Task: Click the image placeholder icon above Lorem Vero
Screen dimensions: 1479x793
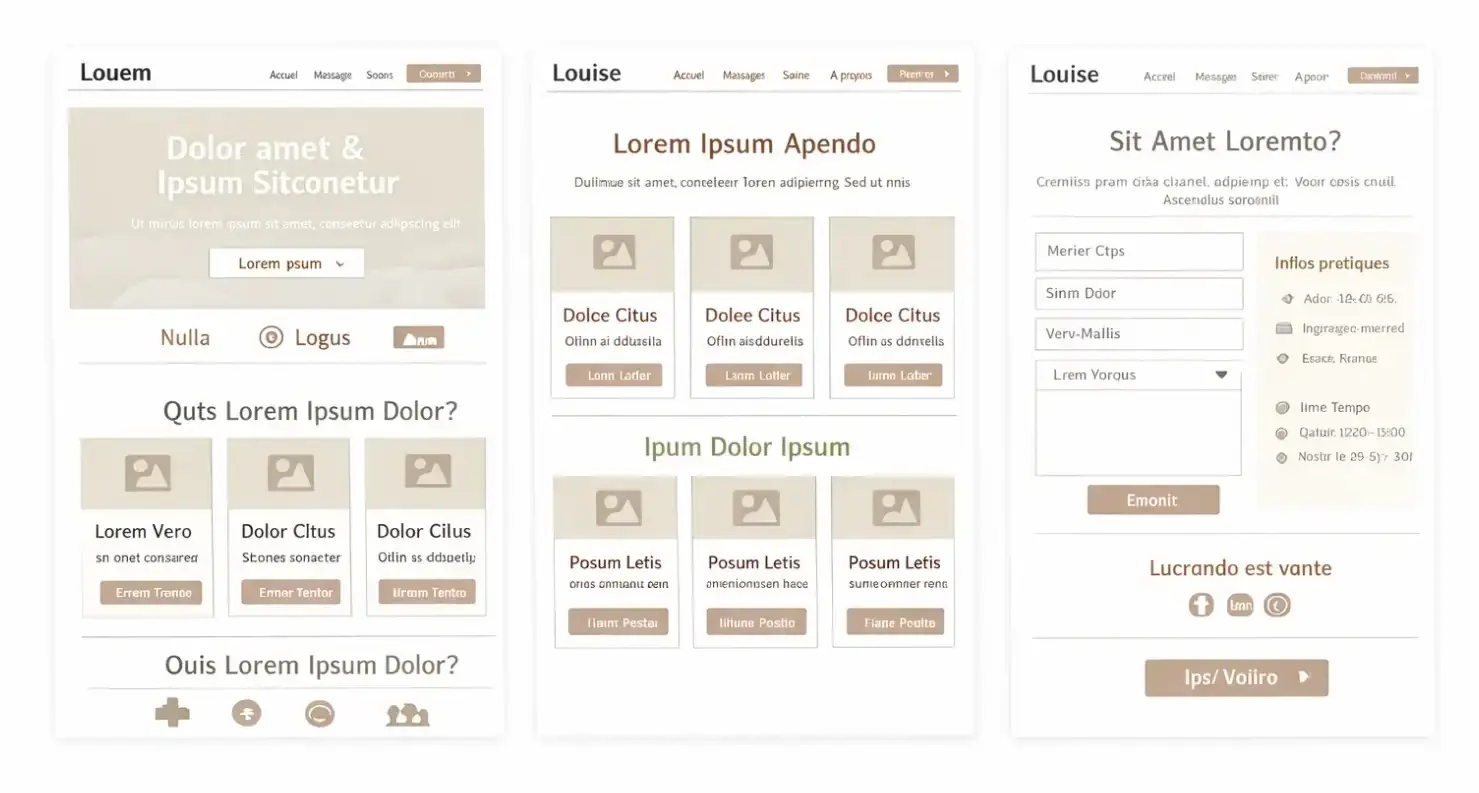Action: click(x=147, y=473)
